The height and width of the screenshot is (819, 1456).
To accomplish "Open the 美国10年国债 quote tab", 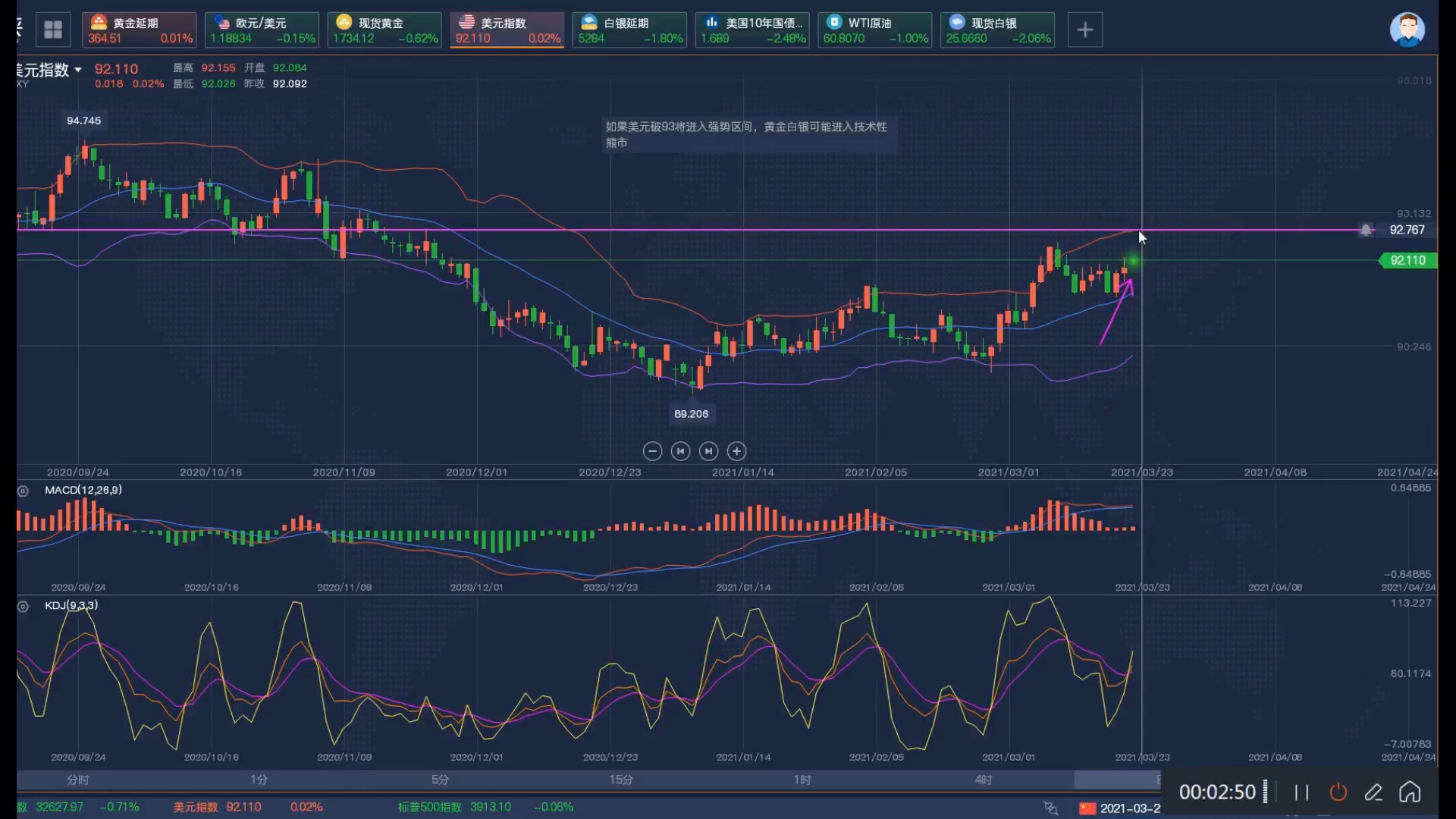I will [752, 30].
